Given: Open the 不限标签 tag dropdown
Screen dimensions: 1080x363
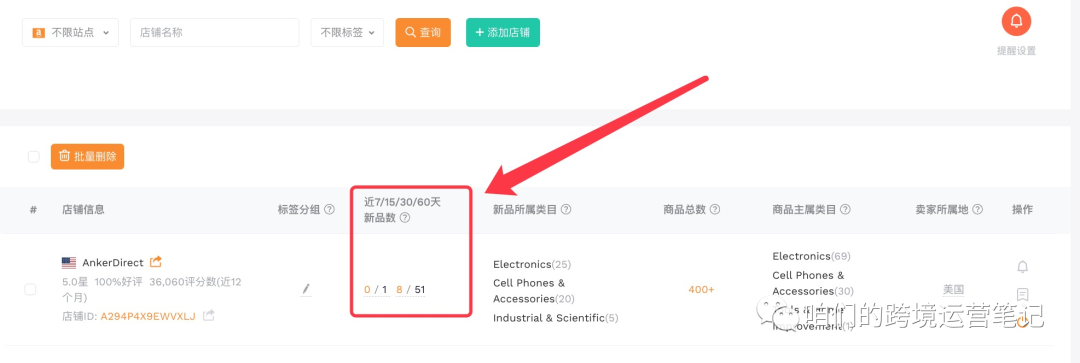Looking at the screenshot, I should point(347,32).
